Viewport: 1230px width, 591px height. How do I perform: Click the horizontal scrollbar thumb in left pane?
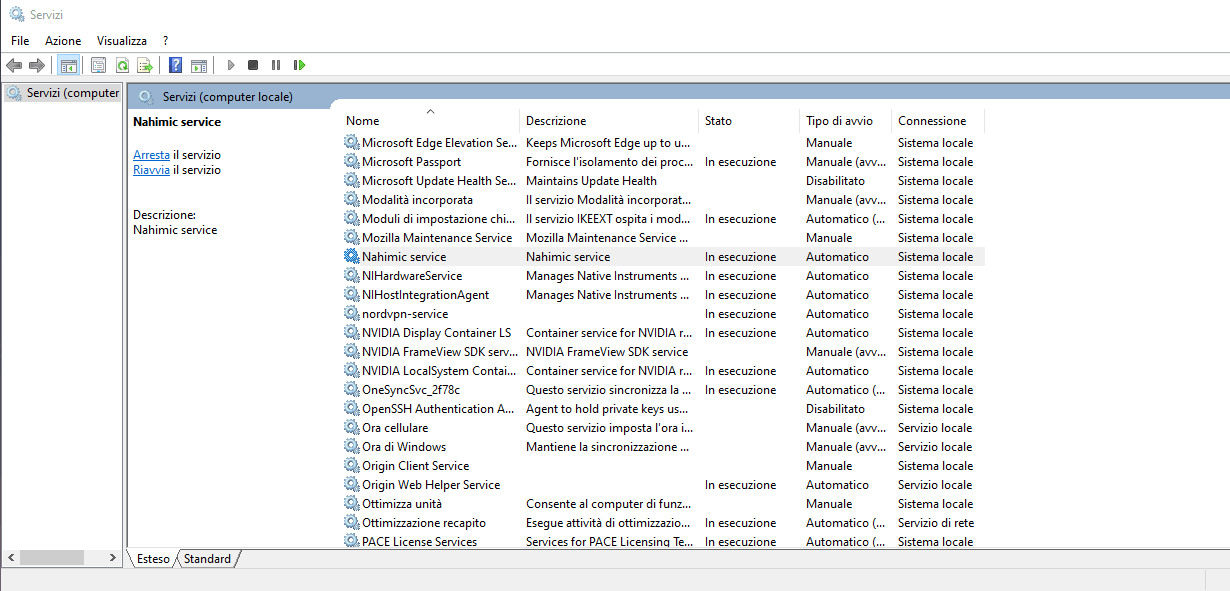(x=52, y=557)
